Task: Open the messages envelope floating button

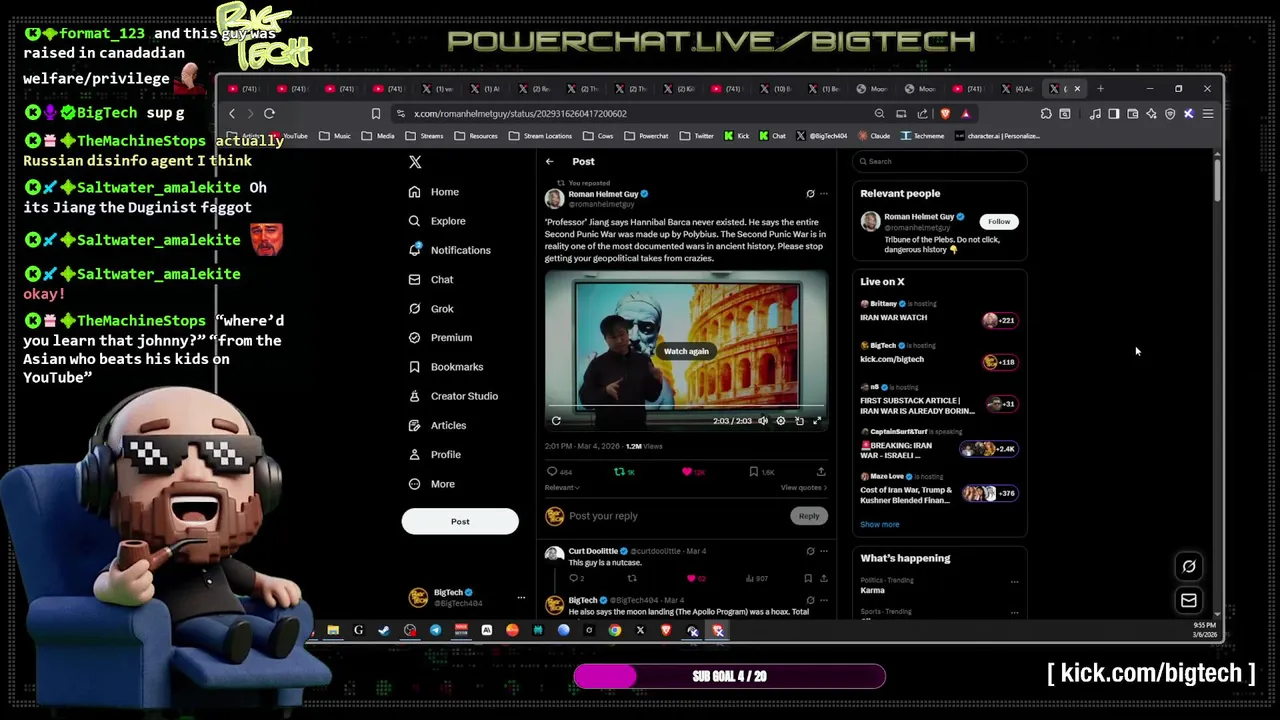Action: click(1189, 600)
